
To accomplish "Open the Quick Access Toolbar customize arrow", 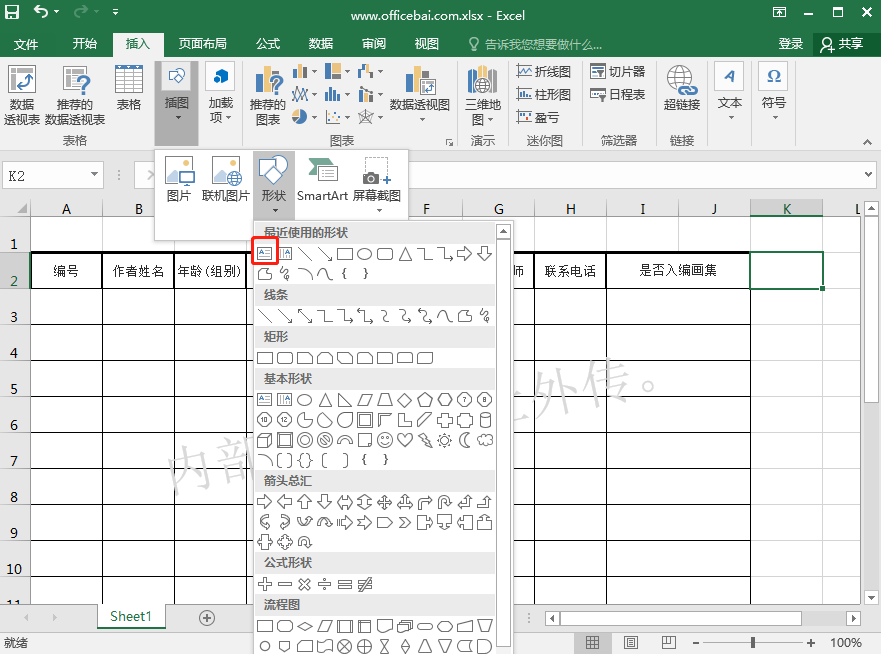I will click(115, 12).
